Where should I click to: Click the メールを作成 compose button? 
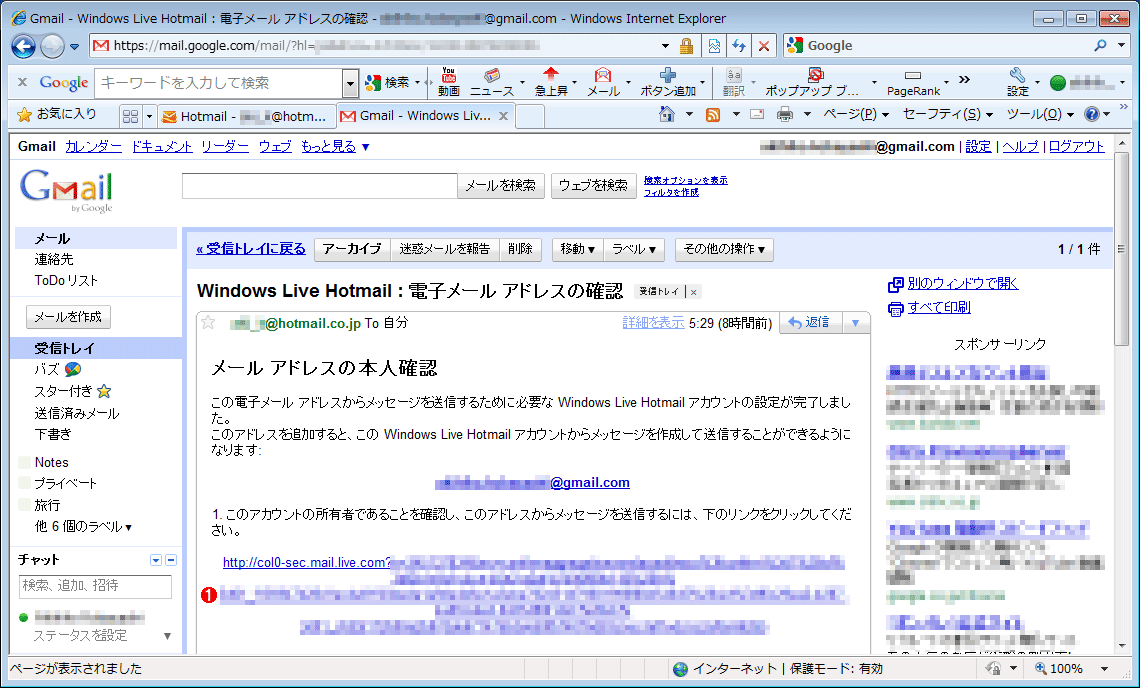tap(68, 316)
